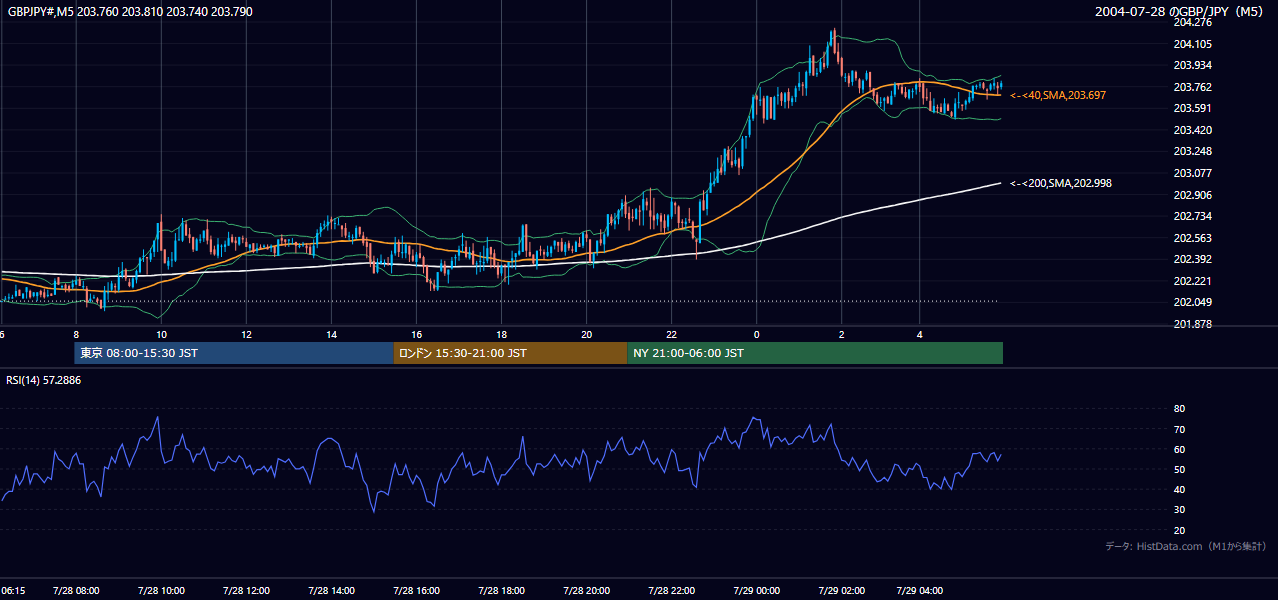The width and height of the screenshot is (1278, 600).
Task: Click the 40 SMA label reading 203.697
Action: click(x=1058, y=95)
